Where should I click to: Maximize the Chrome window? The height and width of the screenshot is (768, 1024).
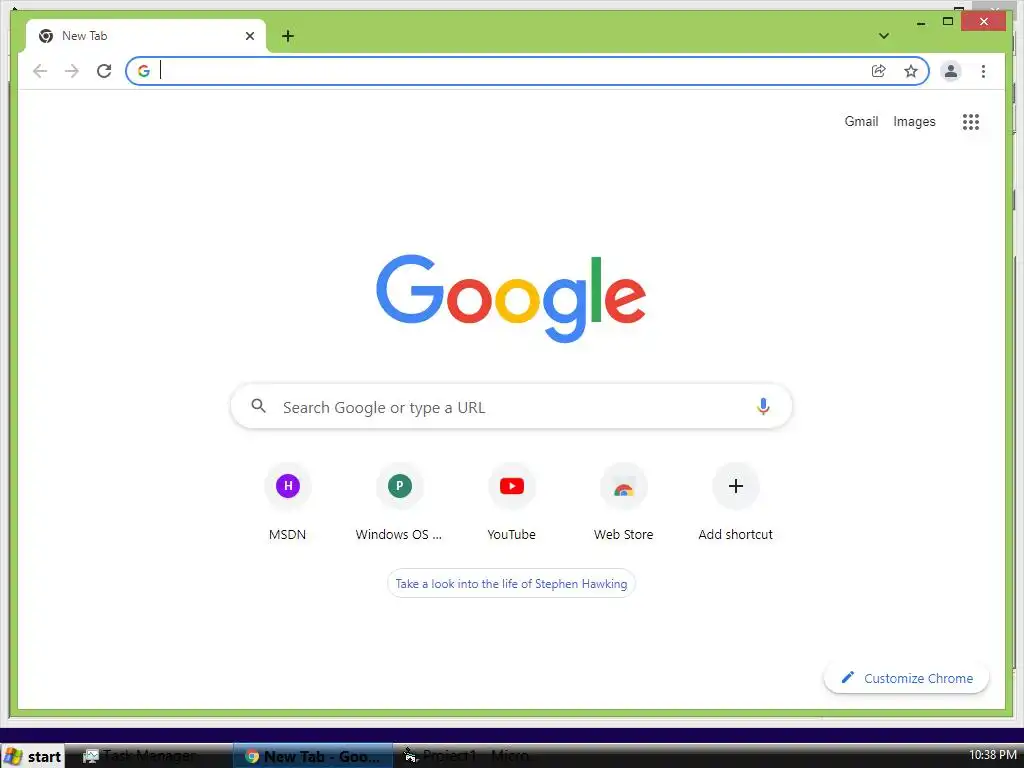click(x=948, y=22)
